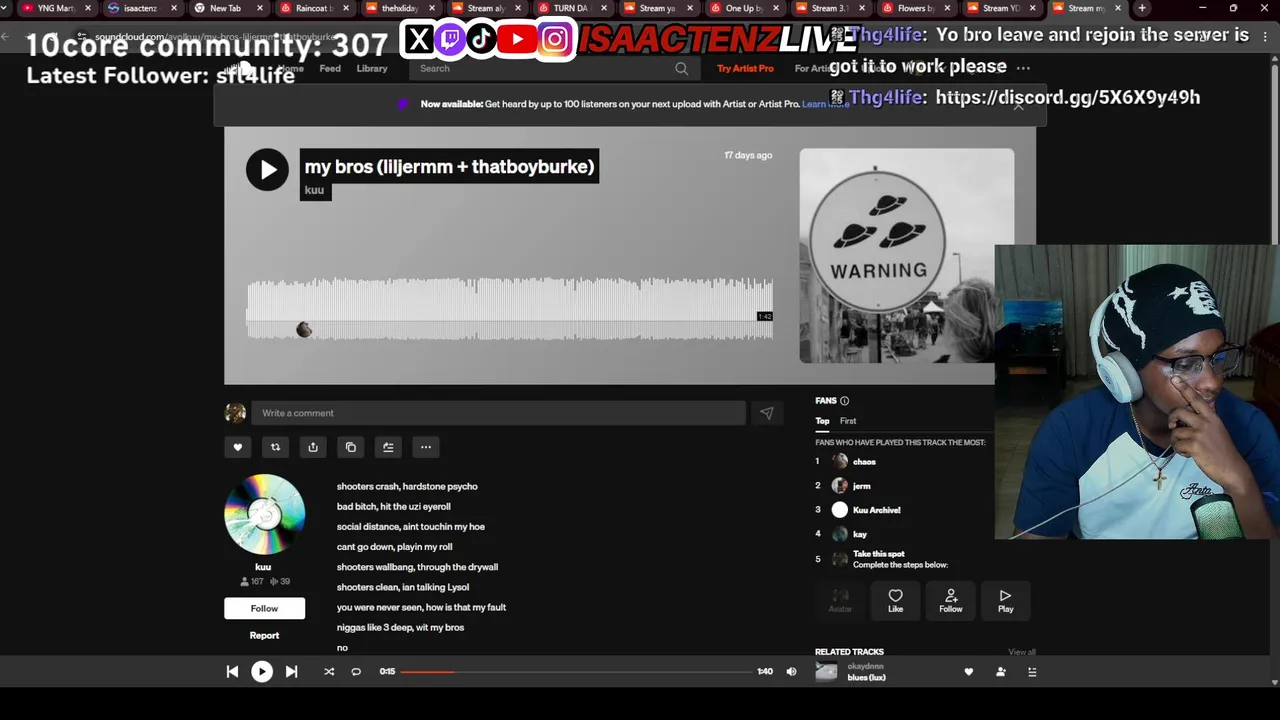Screen dimensions: 1280x720
Task: Click 'Try Artist Pro' in the nav bar
Action: [745, 69]
